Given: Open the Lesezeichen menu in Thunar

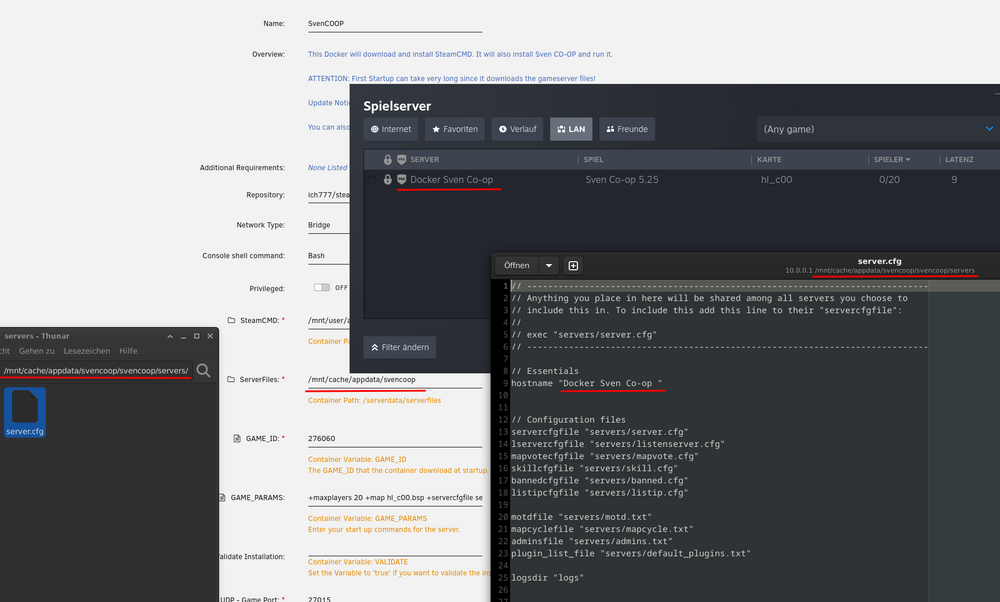Looking at the screenshot, I should tap(87, 351).
